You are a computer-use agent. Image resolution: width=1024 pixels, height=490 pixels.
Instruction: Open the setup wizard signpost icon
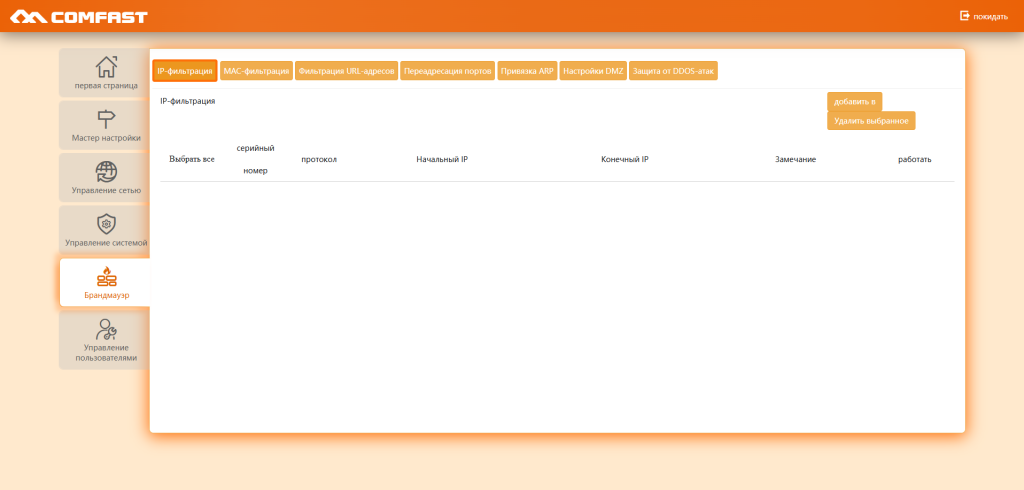pyautogui.click(x=106, y=120)
